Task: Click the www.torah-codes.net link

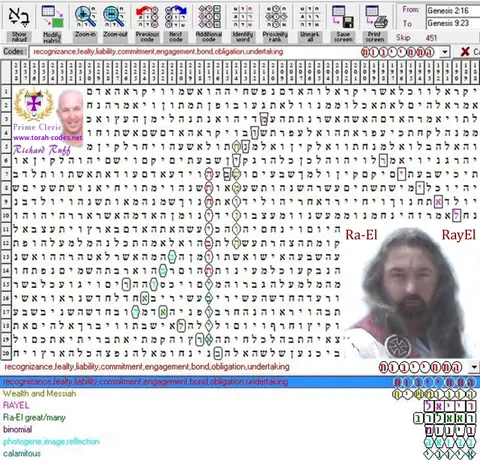Action: pyautogui.click(x=48, y=138)
